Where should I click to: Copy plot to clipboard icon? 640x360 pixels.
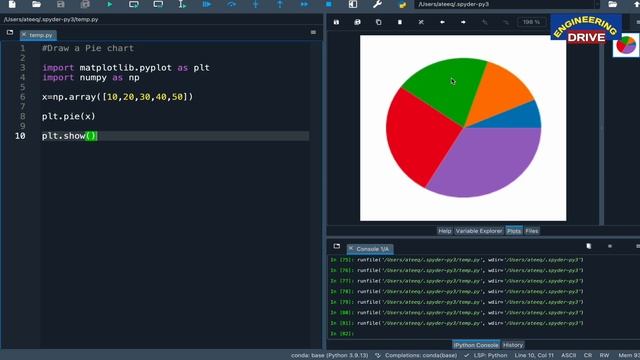tap(379, 22)
